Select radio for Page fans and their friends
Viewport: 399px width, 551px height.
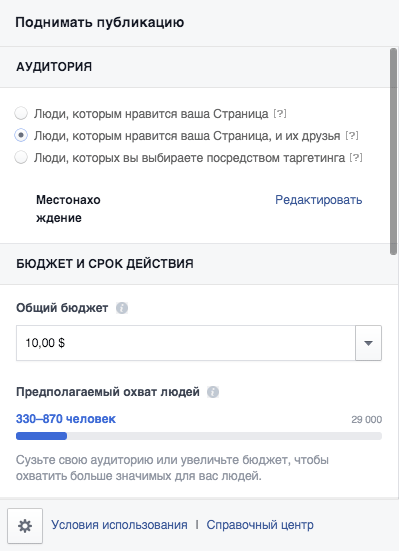click(21, 135)
